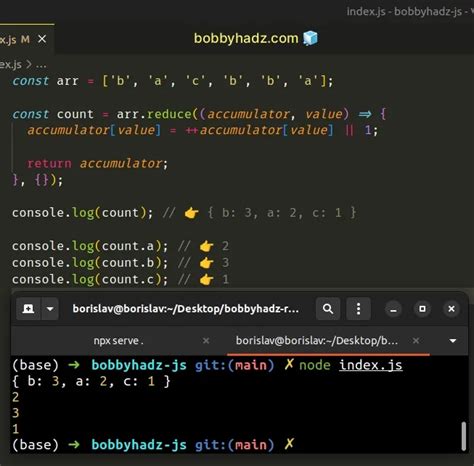Click the word reduce in the code
474x466 pixels.
pyautogui.click(x=169, y=114)
